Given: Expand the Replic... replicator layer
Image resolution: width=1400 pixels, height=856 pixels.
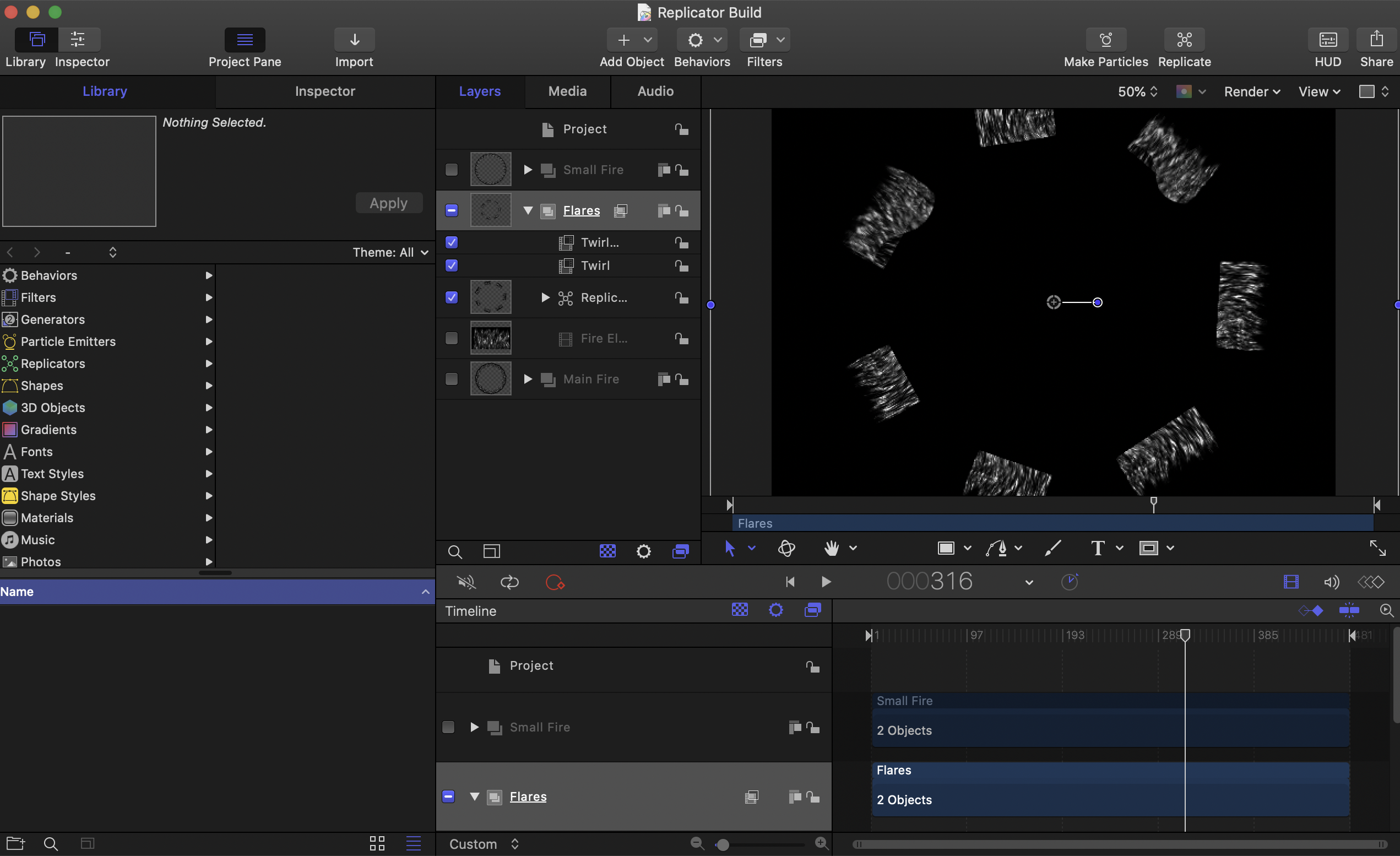Looking at the screenshot, I should click(x=545, y=297).
